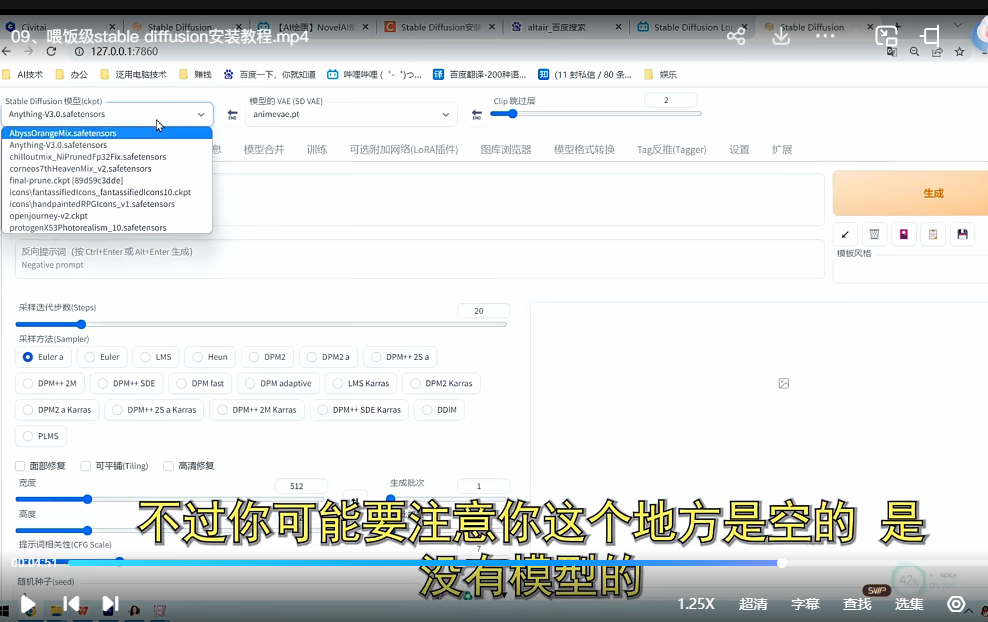This screenshot has height=622, width=988.
Task: Click the image placeholder icon in output area
Action: point(784,383)
